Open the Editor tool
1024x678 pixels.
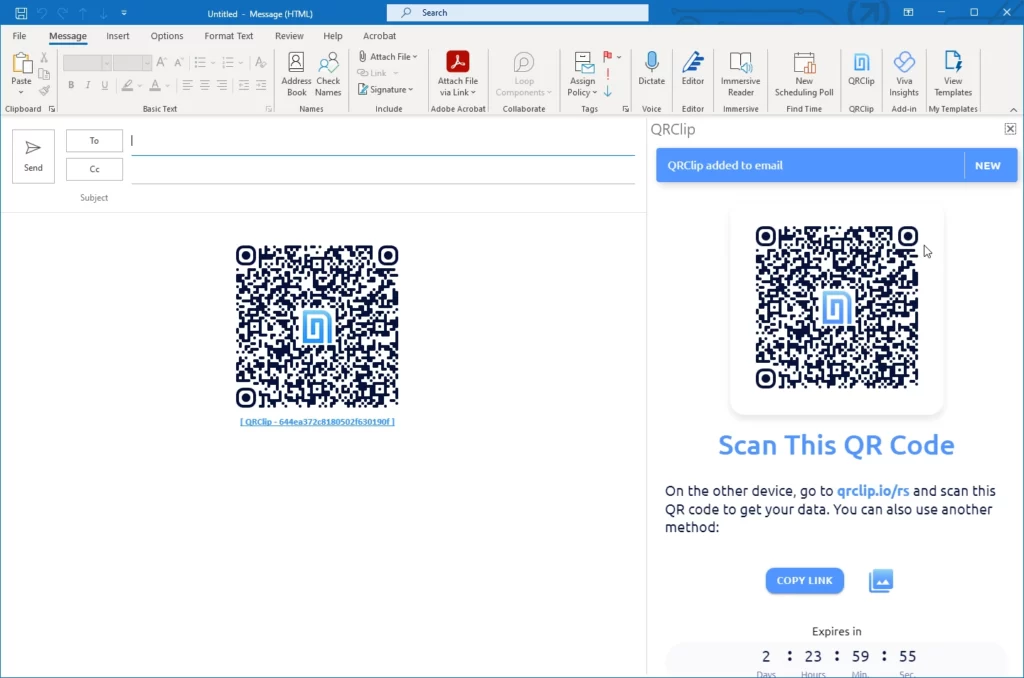pyautogui.click(x=693, y=69)
